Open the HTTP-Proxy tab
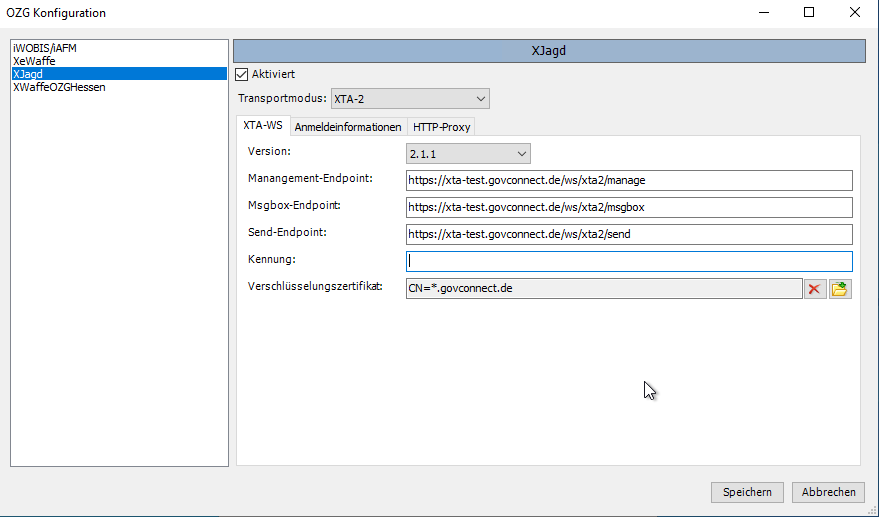 pyautogui.click(x=441, y=127)
